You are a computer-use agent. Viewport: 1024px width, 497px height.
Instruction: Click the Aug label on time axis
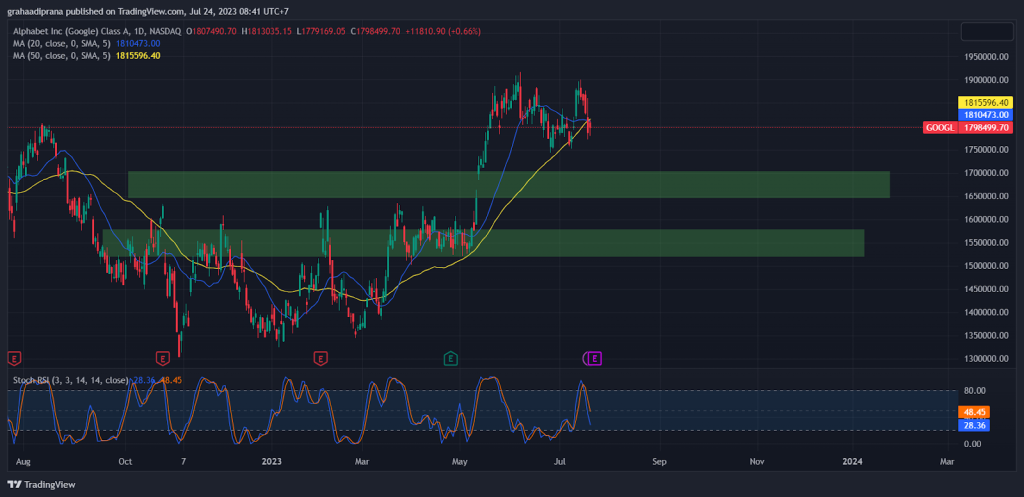pos(22,462)
